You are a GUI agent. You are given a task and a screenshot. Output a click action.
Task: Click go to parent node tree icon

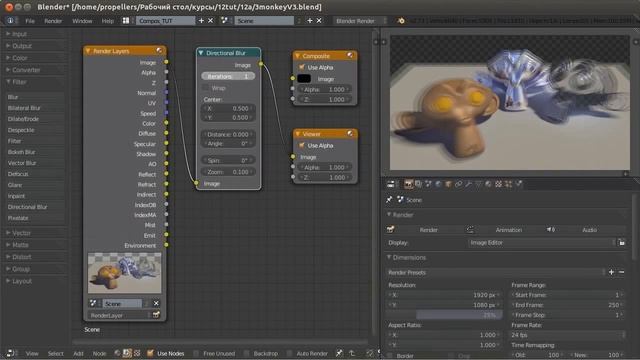[x=352, y=353]
